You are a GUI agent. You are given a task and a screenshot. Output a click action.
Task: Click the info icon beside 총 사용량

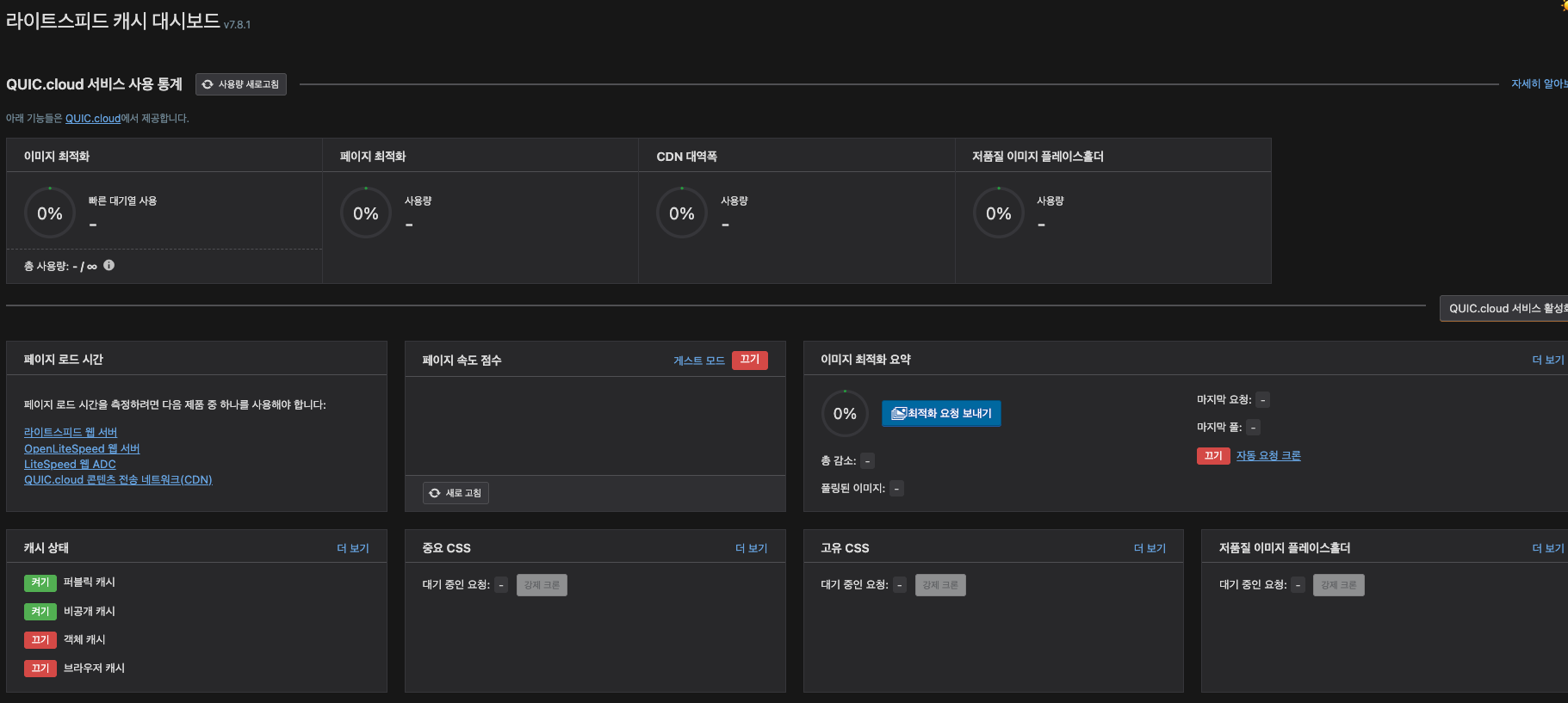[x=109, y=265]
